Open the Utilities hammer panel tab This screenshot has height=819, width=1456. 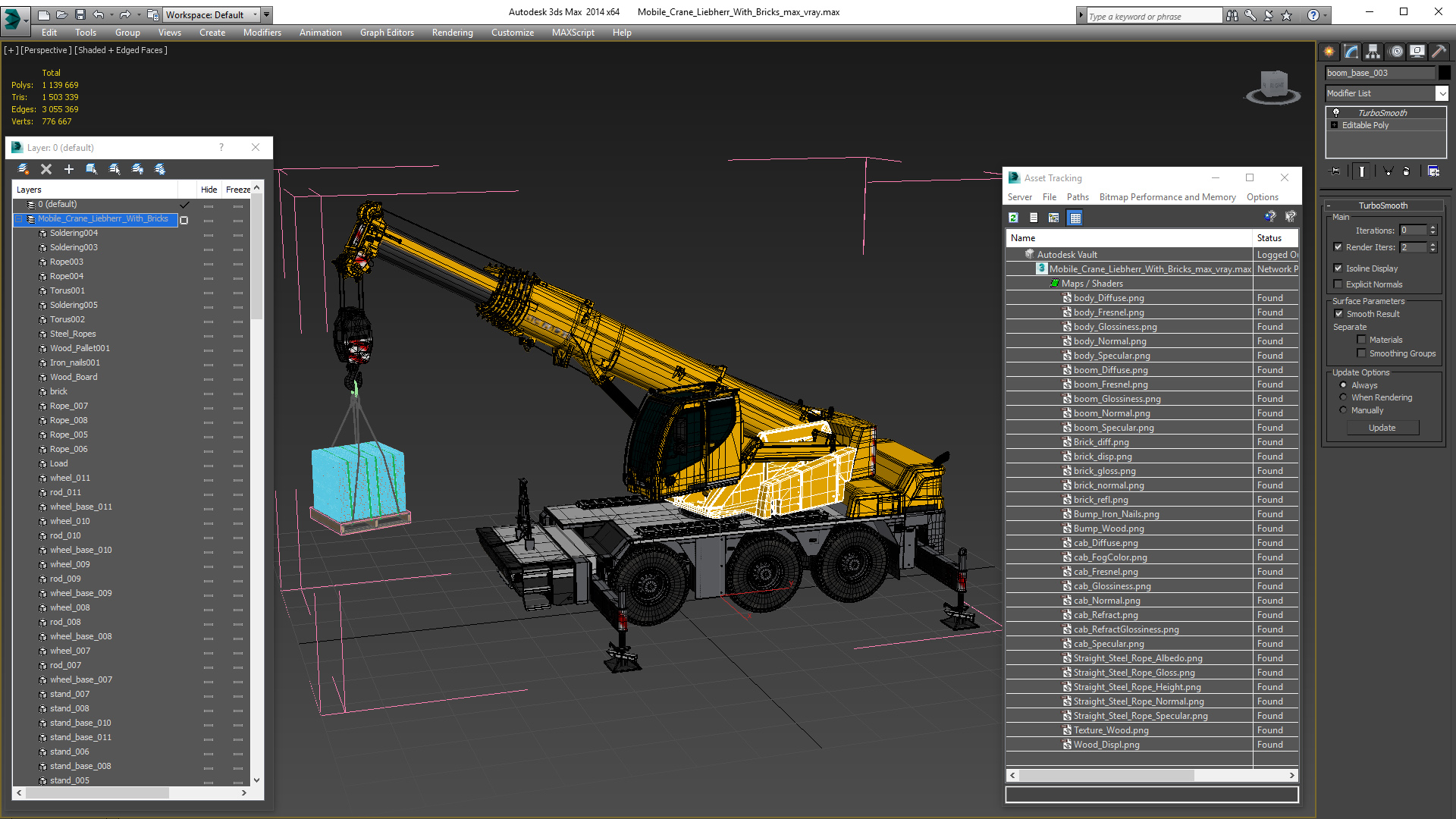pyautogui.click(x=1439, y=52)
